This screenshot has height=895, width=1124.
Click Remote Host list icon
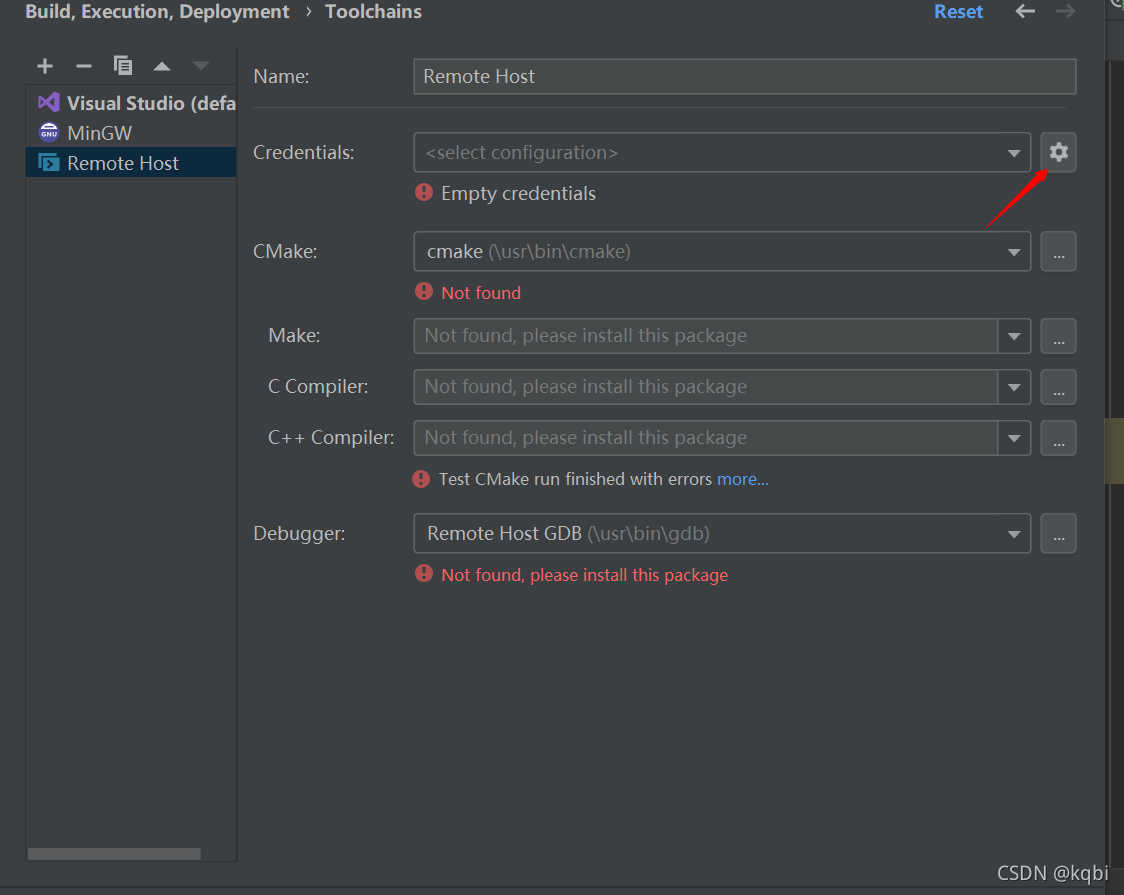click(49, 163)
